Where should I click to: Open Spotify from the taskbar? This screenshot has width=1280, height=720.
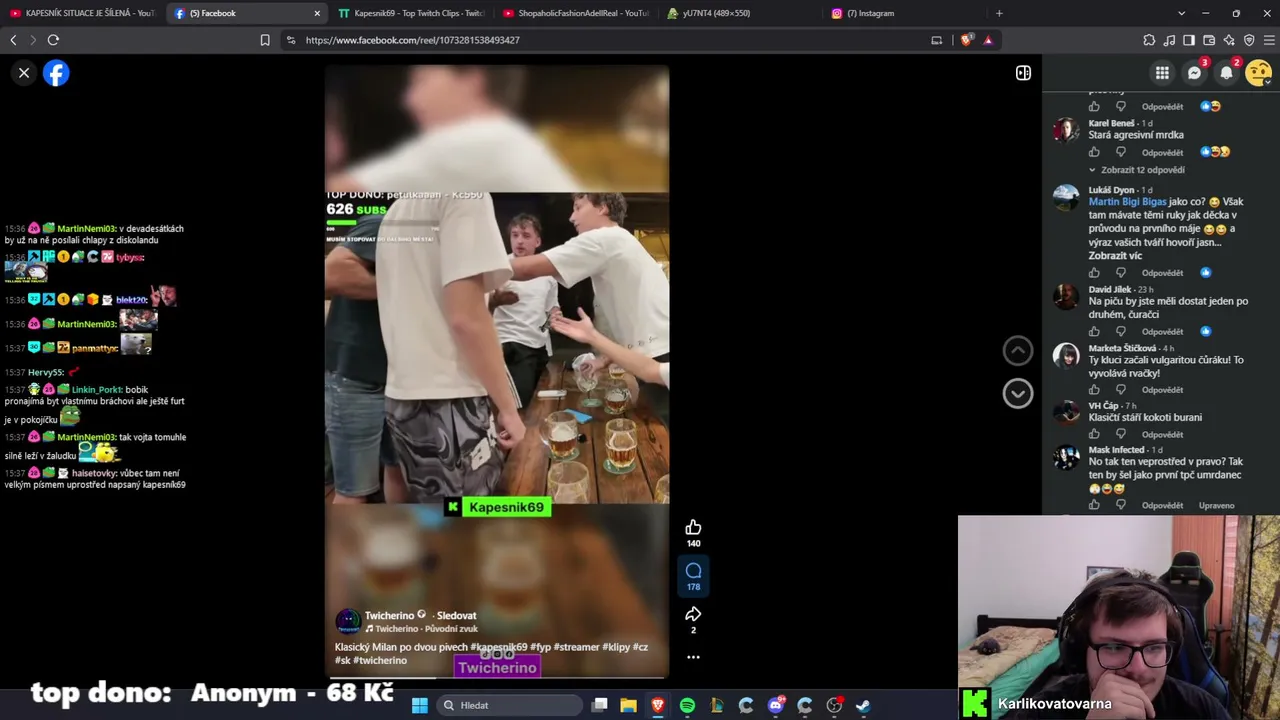coord(687,705)
